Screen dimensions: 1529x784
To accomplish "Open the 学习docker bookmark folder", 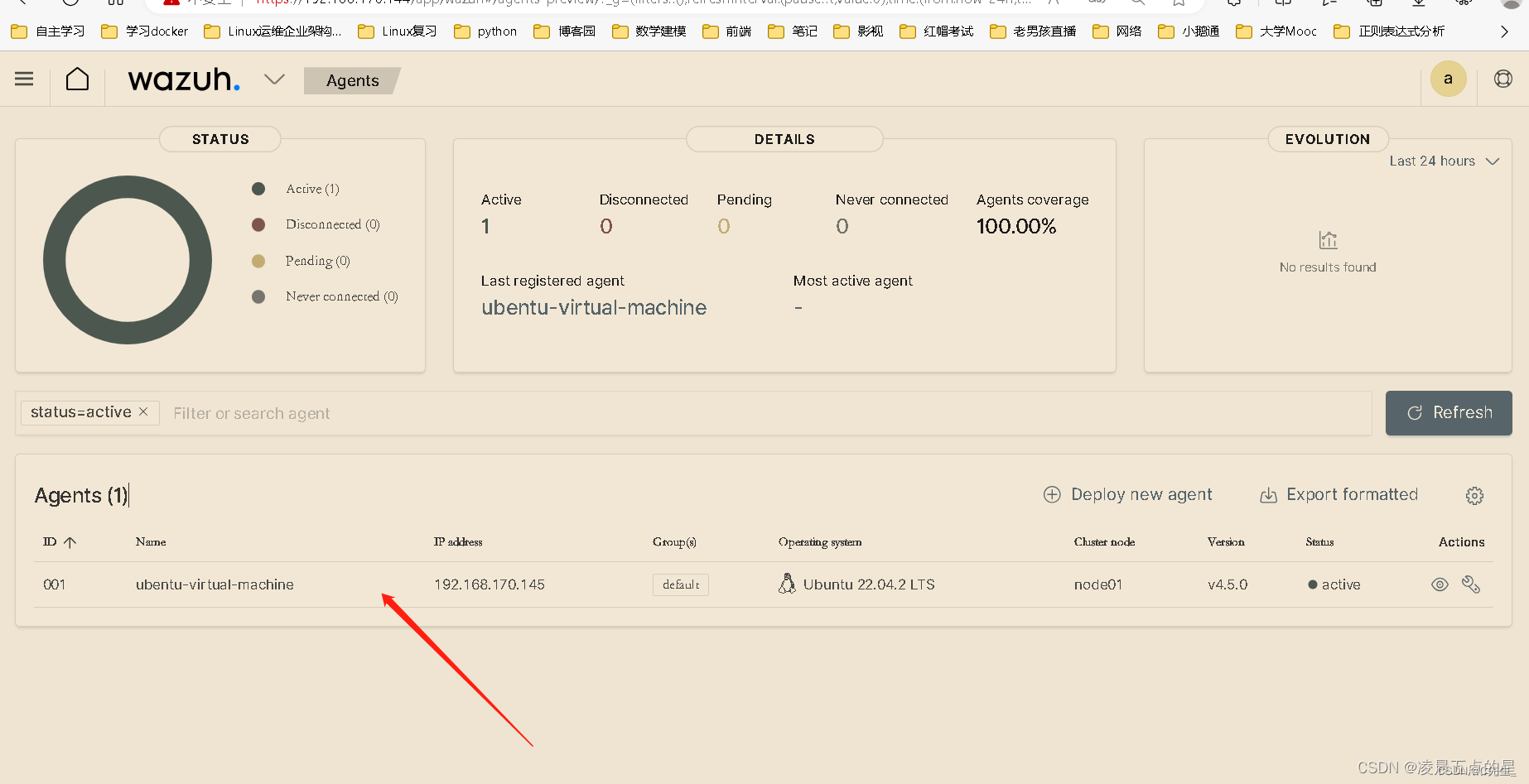I will pos(145,31).
